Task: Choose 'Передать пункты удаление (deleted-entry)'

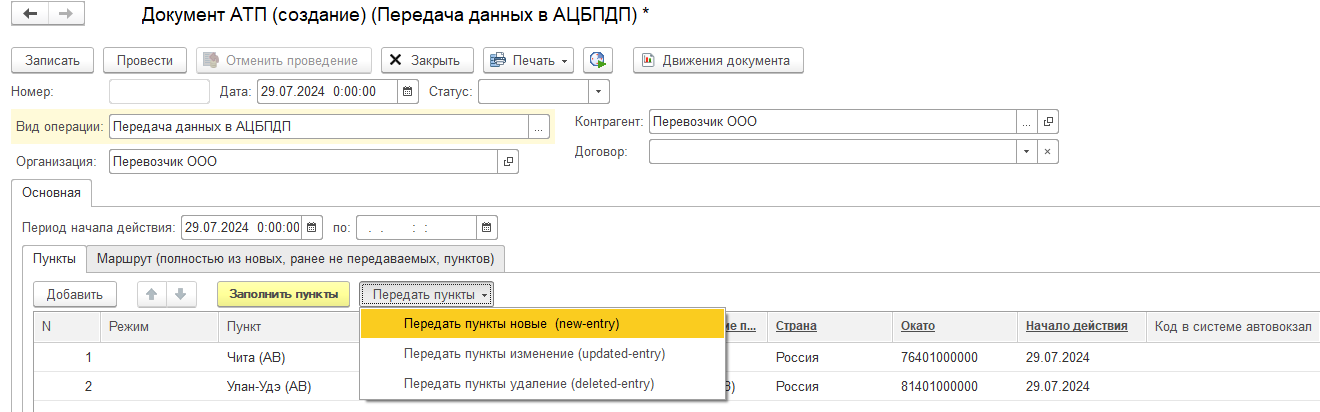Action: 529,383
